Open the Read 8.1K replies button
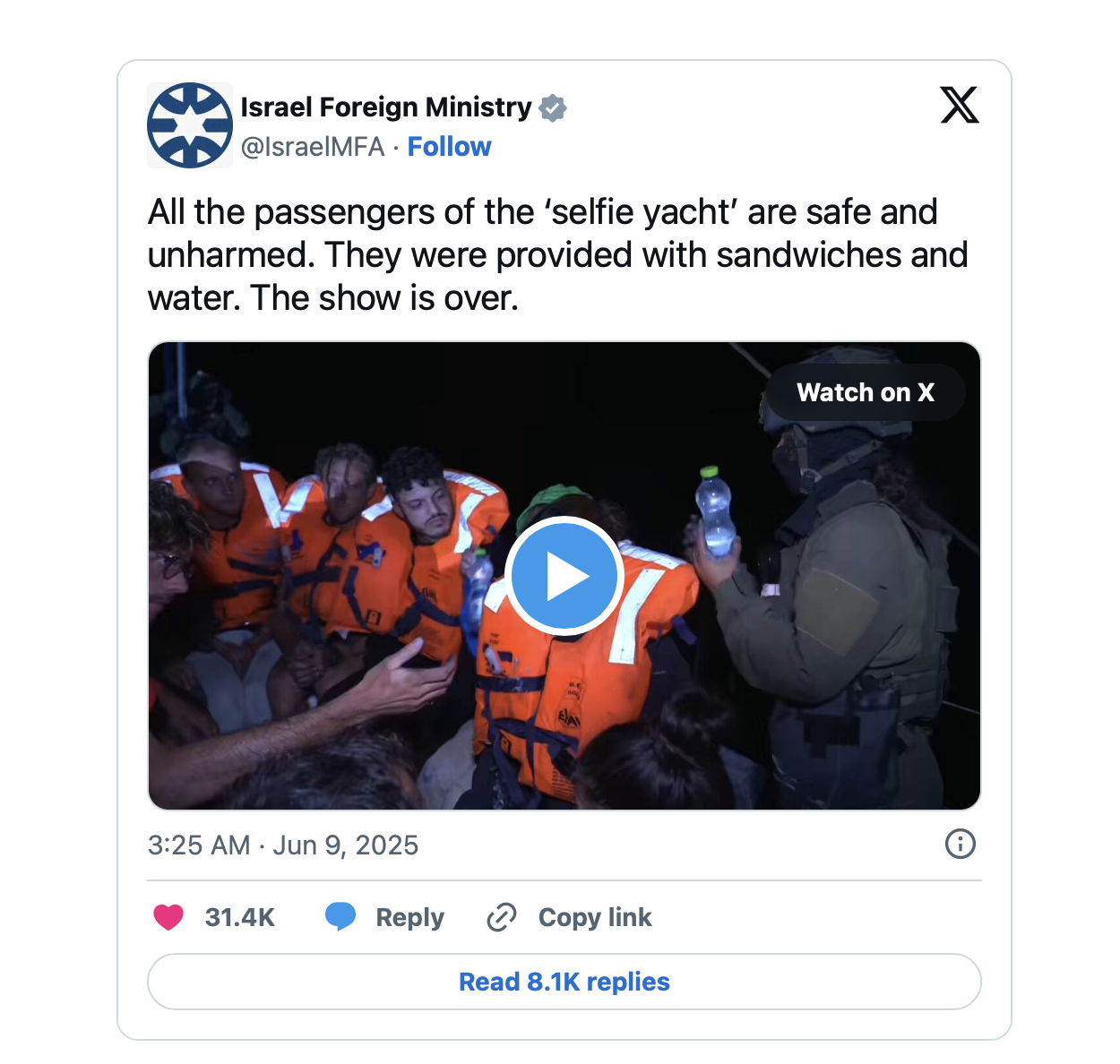This screenshot has width=1120, height=1064. tap(564, 982)
